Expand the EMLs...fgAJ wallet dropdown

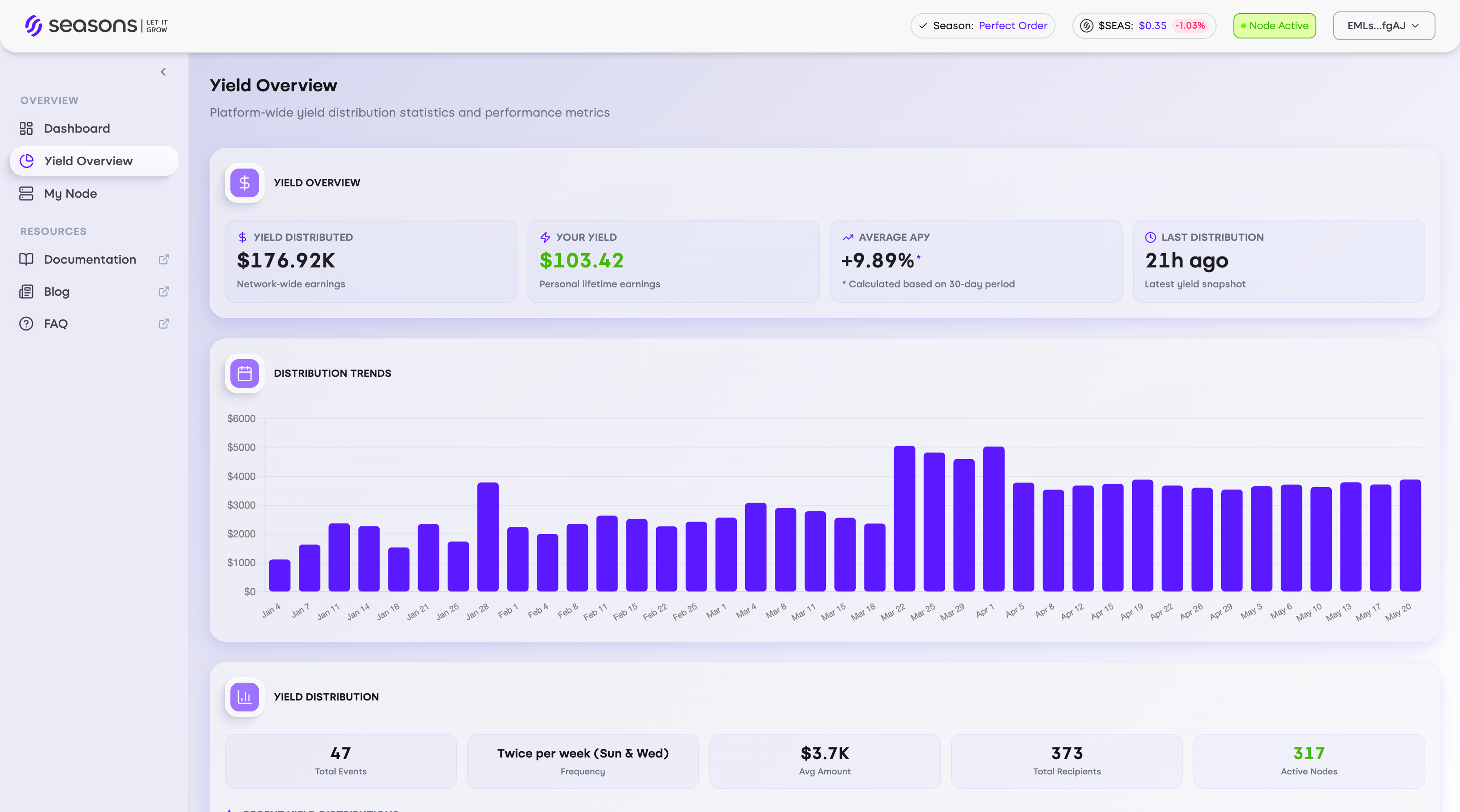point(1384,26)
